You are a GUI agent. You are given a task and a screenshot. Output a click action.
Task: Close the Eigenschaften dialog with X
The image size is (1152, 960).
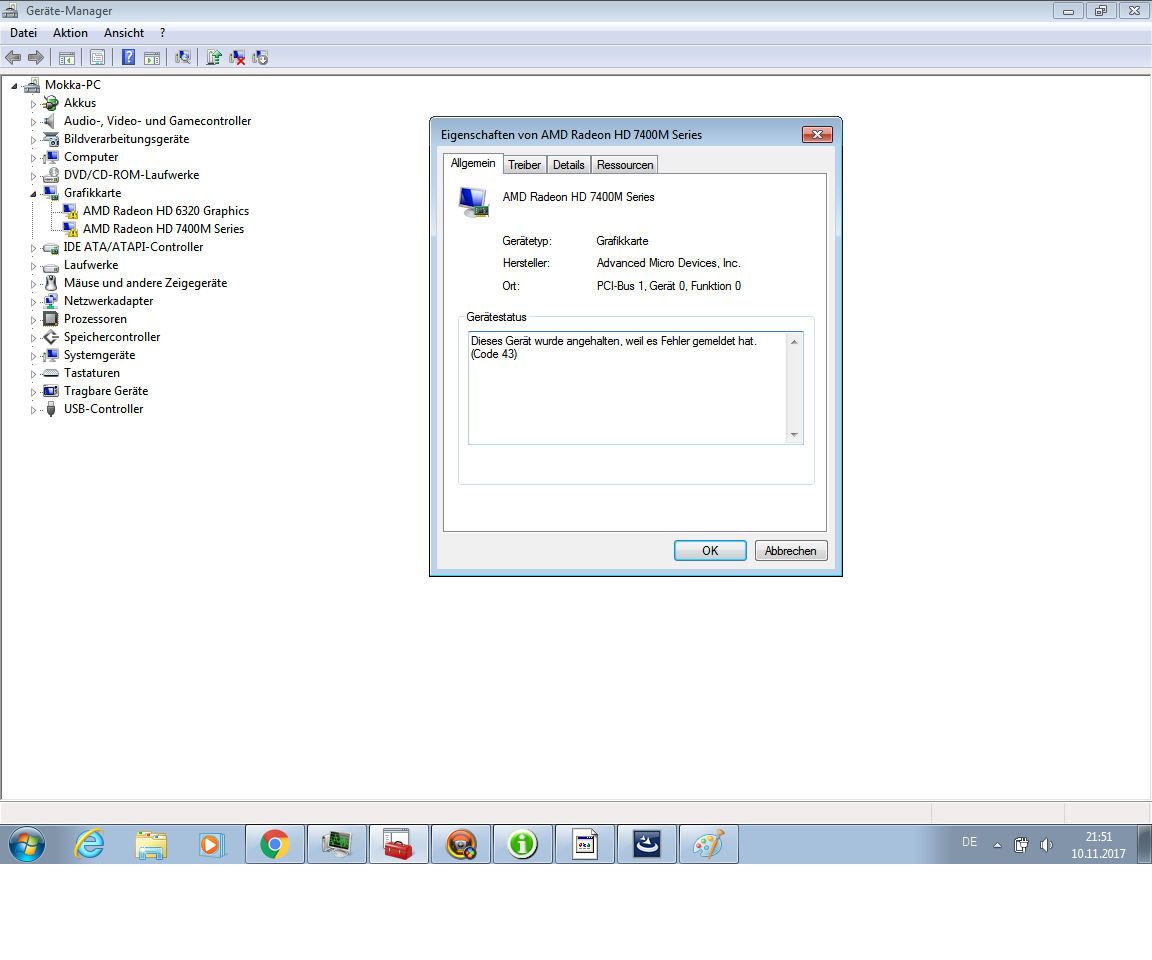(x=817, y=134)
